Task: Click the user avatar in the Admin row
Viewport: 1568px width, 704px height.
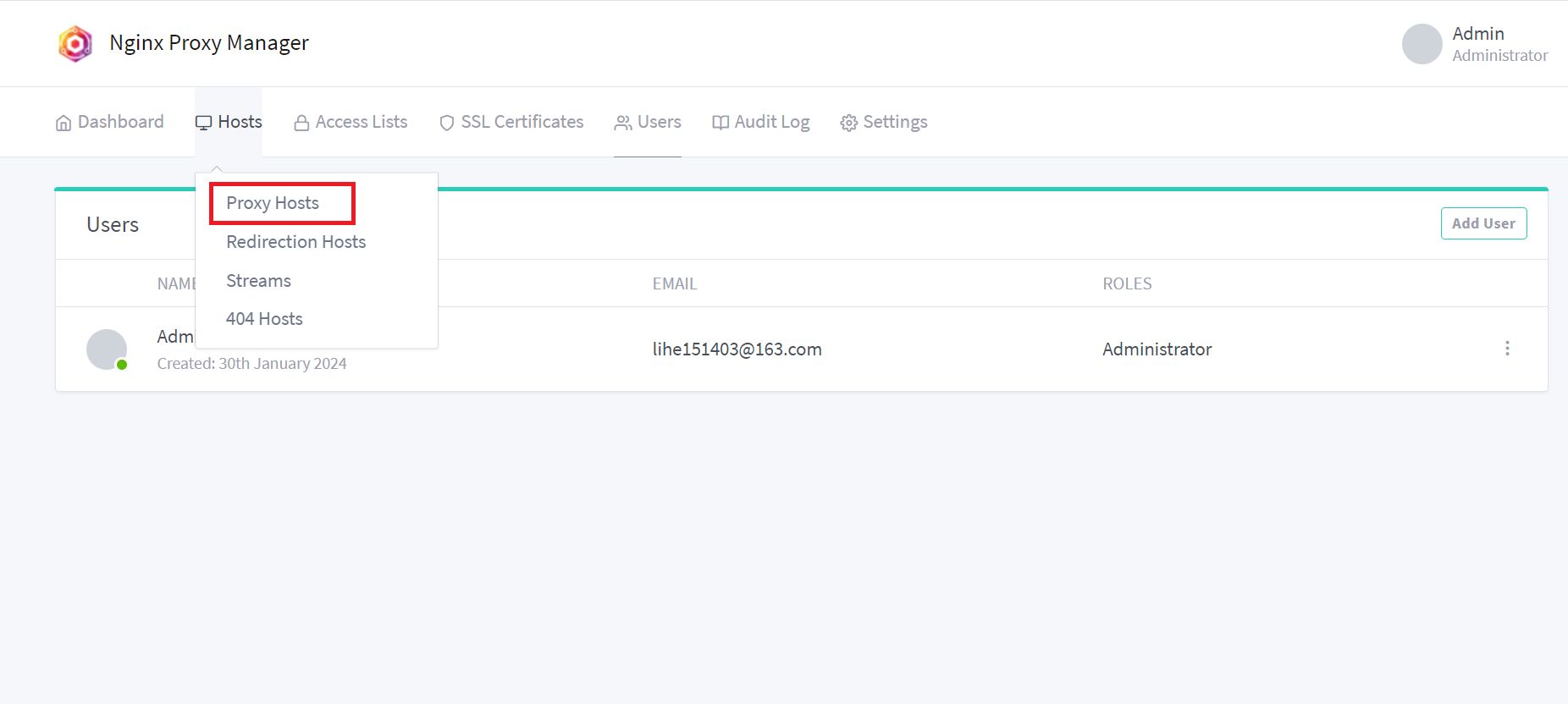Action: click(x=107, y=349)
